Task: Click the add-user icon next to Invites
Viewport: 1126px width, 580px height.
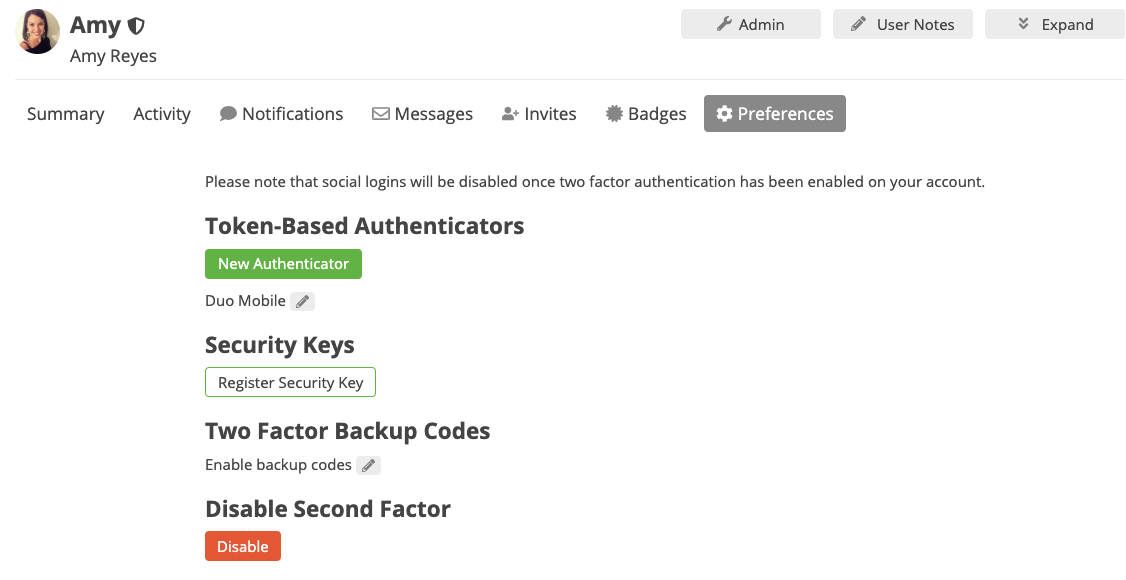Action: (x=510, y=113)
